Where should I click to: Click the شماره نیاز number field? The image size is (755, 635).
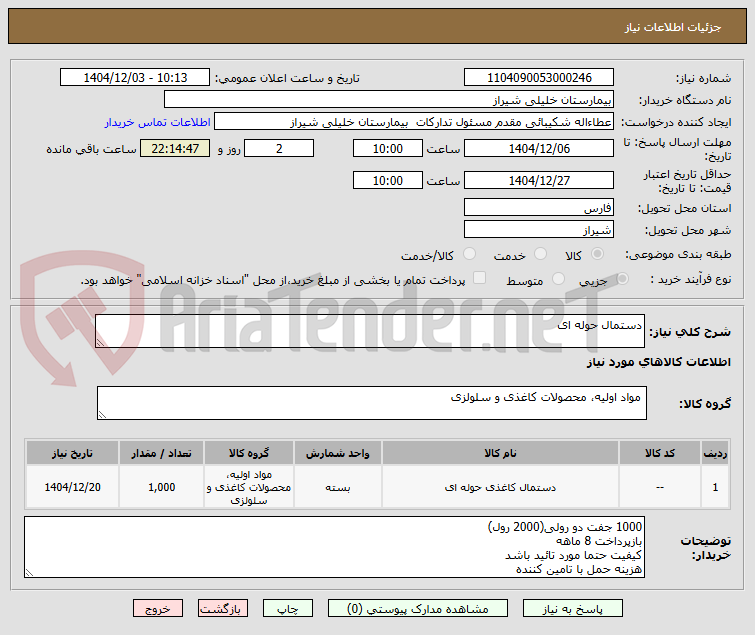pyautogui.click(x=539, y=77)
